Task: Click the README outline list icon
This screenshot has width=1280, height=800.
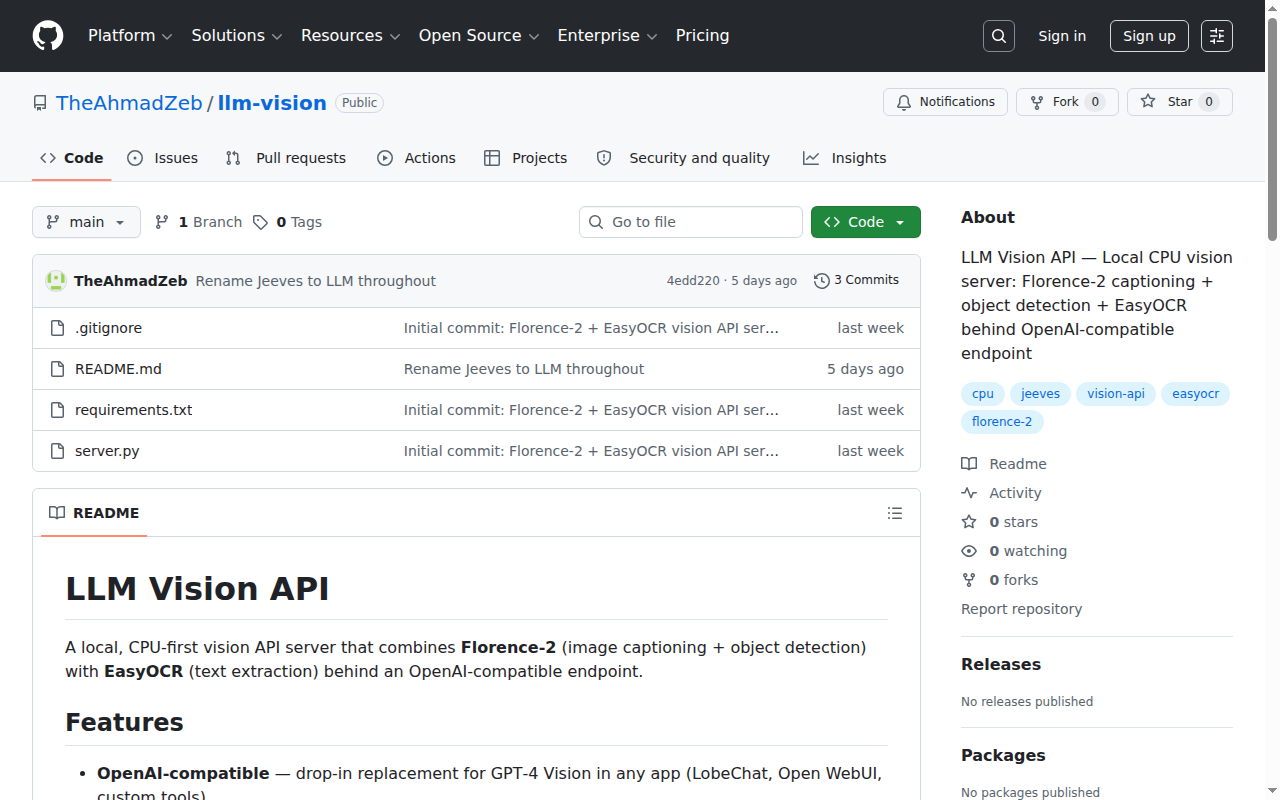Action: (x=894, y=513)
